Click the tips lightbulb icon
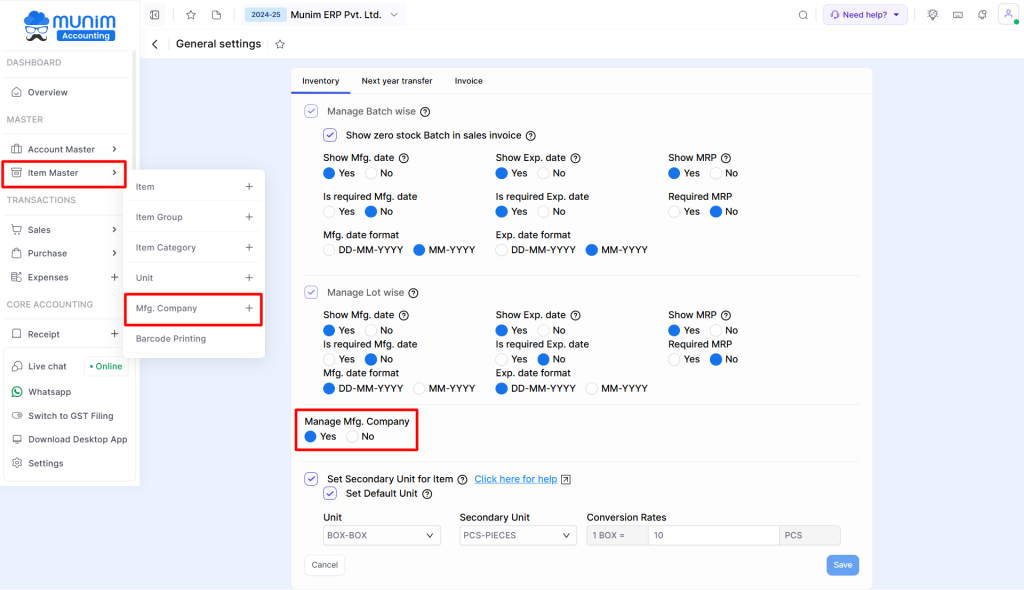This screenshot has height=590, width=1024. [932, 15]
